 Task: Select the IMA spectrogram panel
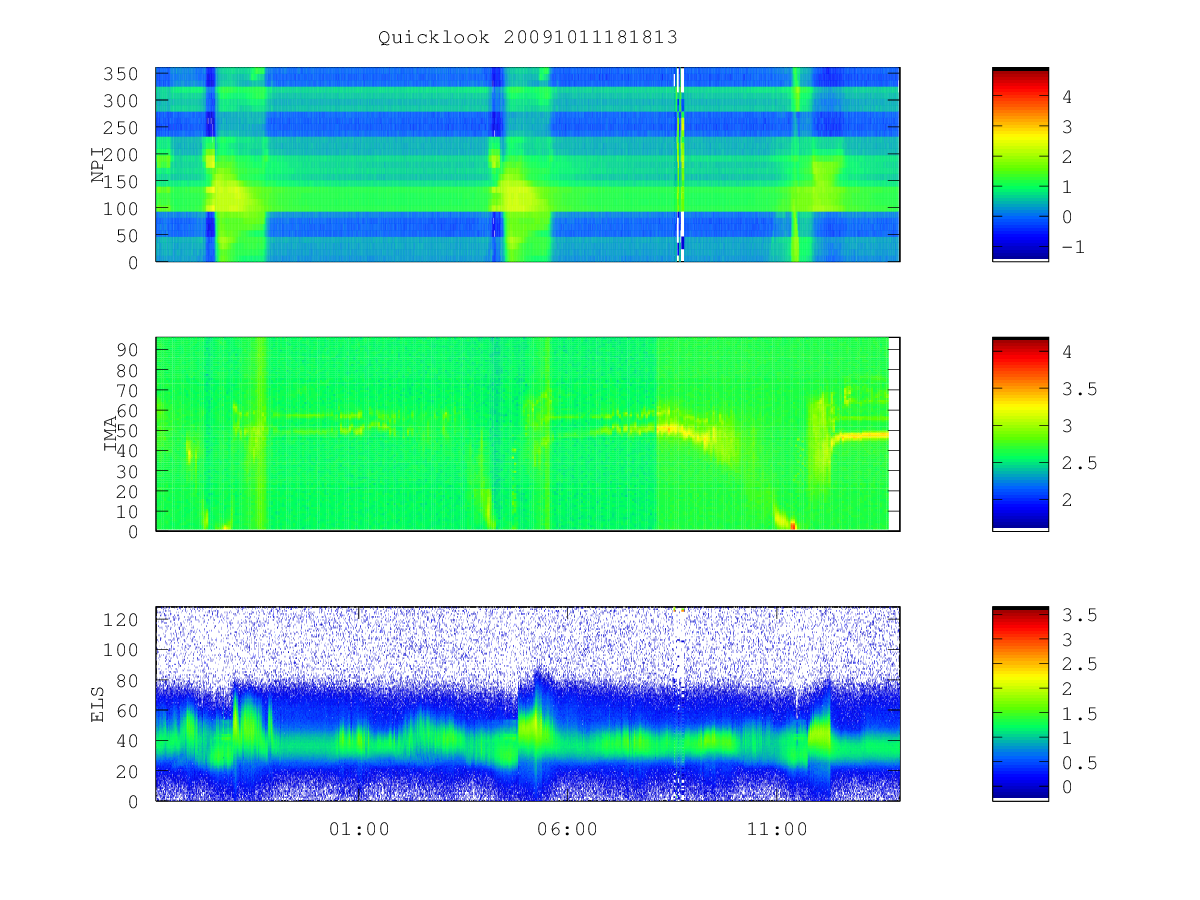(528, 434)
